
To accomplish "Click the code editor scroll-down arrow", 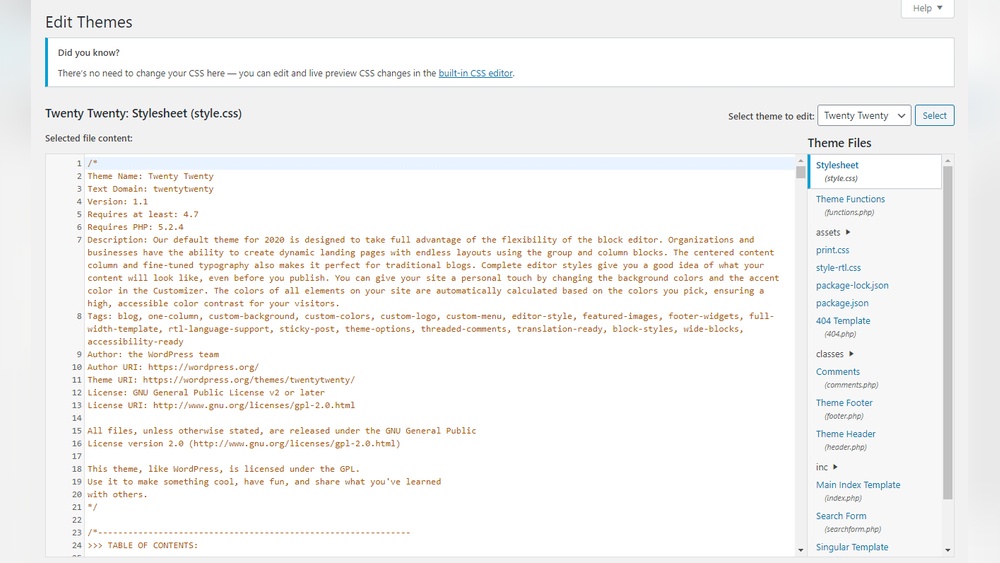I will [800, 550].
